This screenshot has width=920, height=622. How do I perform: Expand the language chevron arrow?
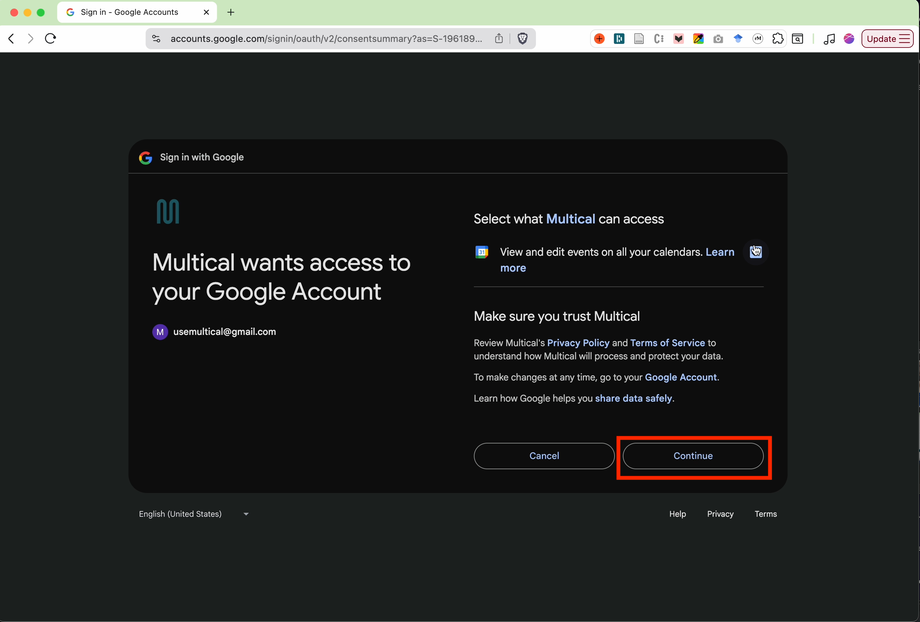245,514
